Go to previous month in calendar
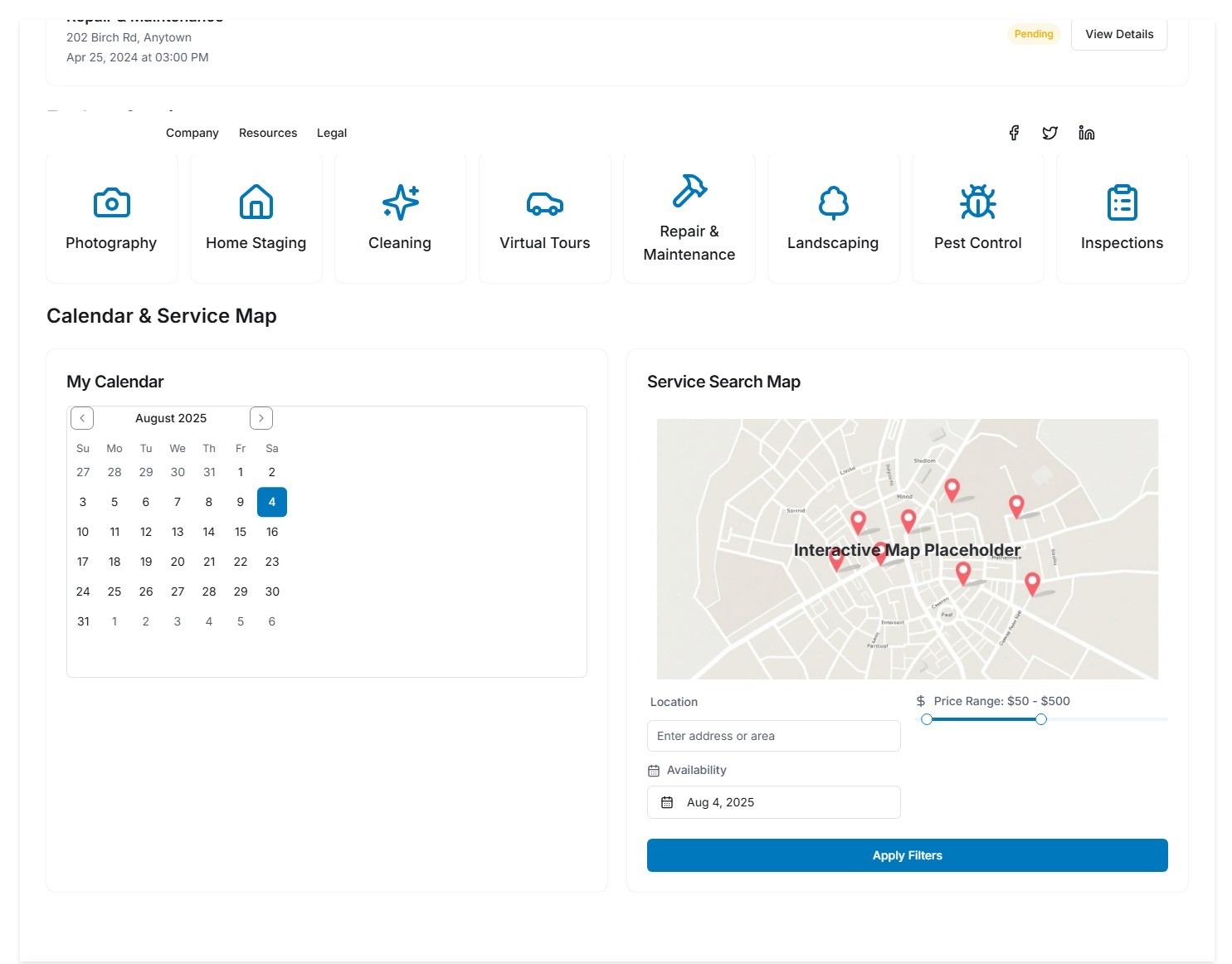The image size is (1232, 964). [x=82, y=418]
